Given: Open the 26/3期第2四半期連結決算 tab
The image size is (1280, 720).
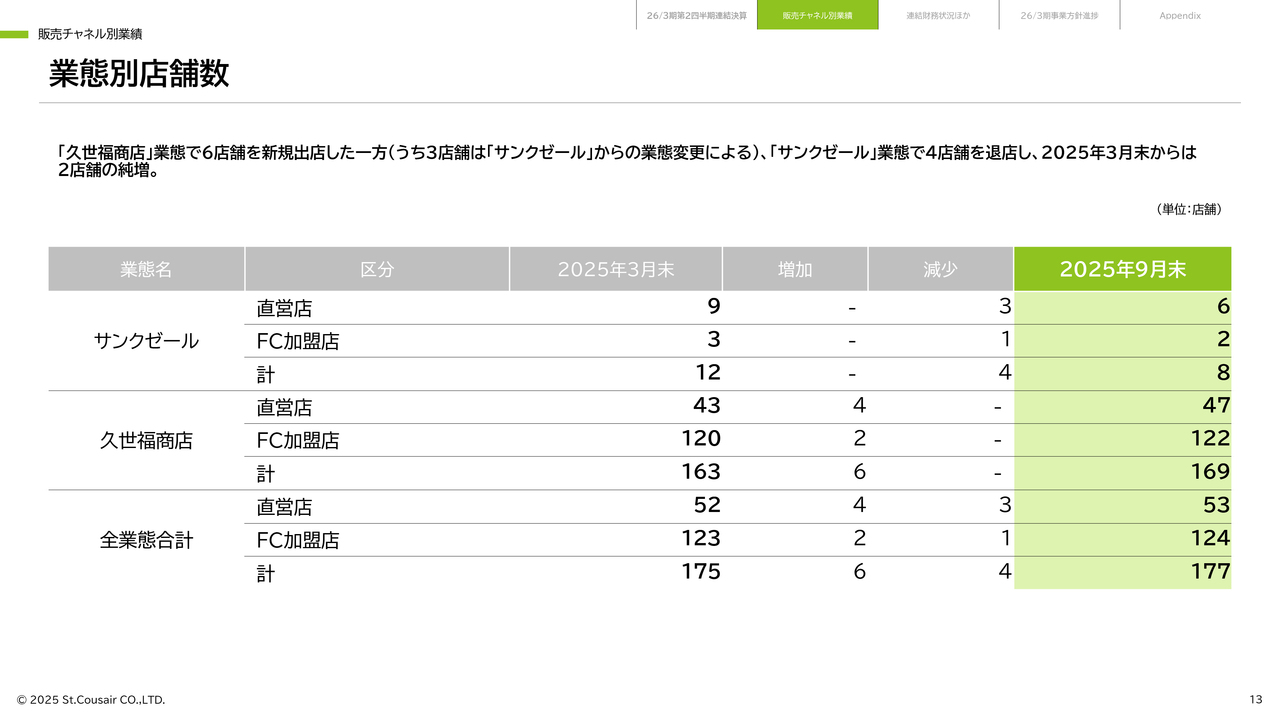Looking at the screenshot, I should 696,16.
